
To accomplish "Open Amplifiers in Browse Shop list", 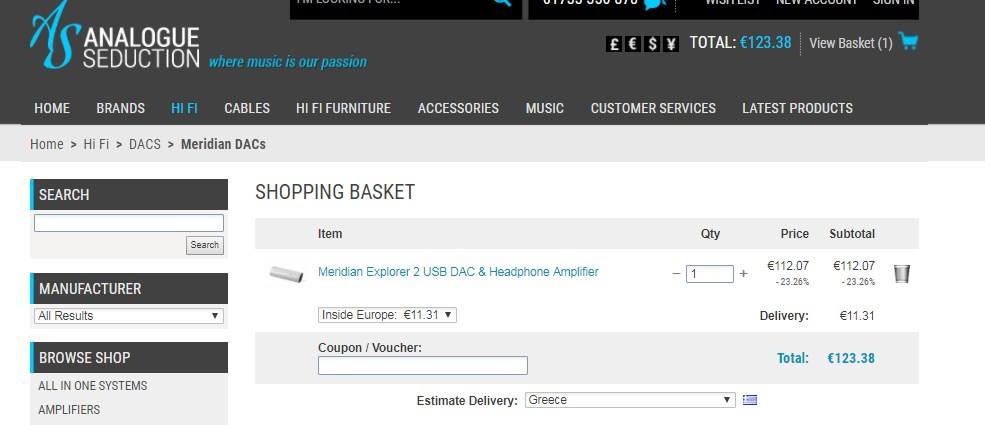I will [x=69, y=410].
